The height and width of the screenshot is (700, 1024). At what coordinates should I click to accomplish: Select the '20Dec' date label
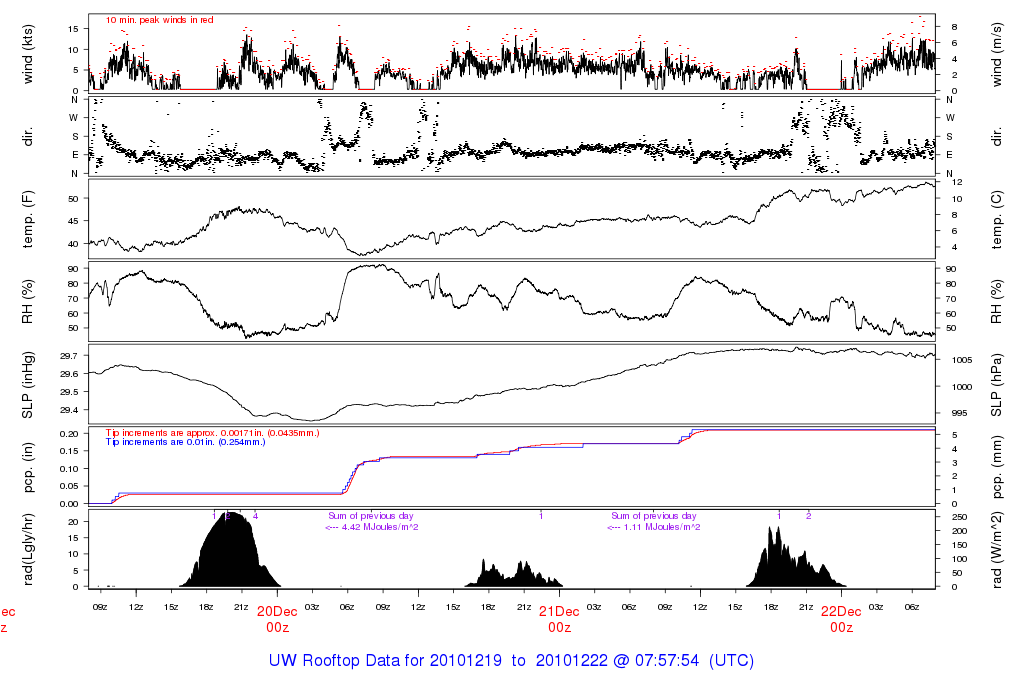277,612
